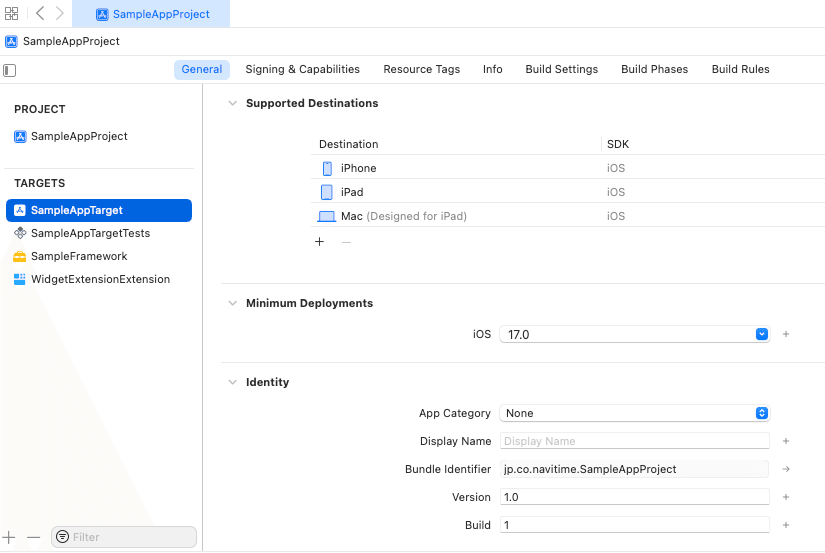Open the related items grid menu
Screen dimensions: 825x553
[12, 14]
